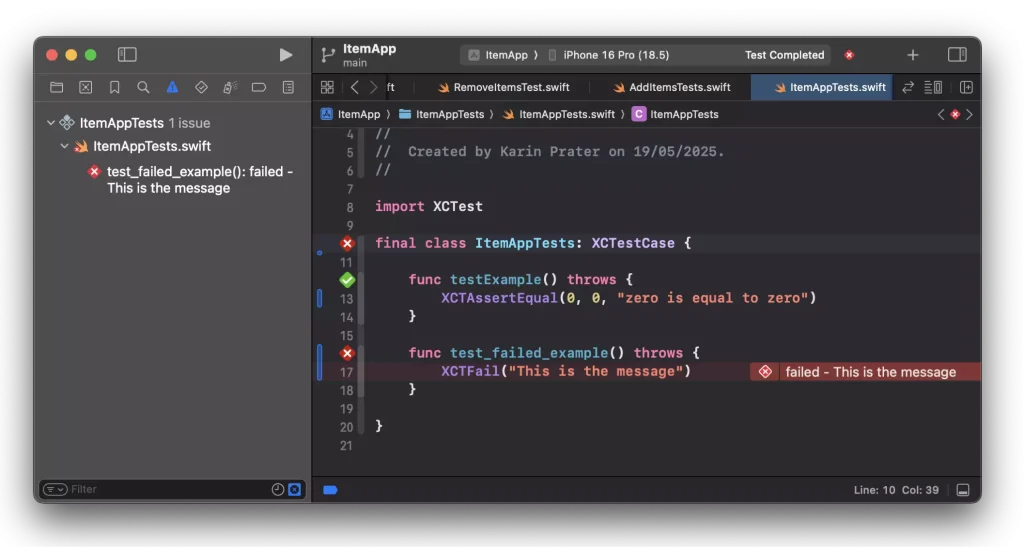
Task: Collapse the ItemAppTests.swift tree node
Action: click(65, 146)
